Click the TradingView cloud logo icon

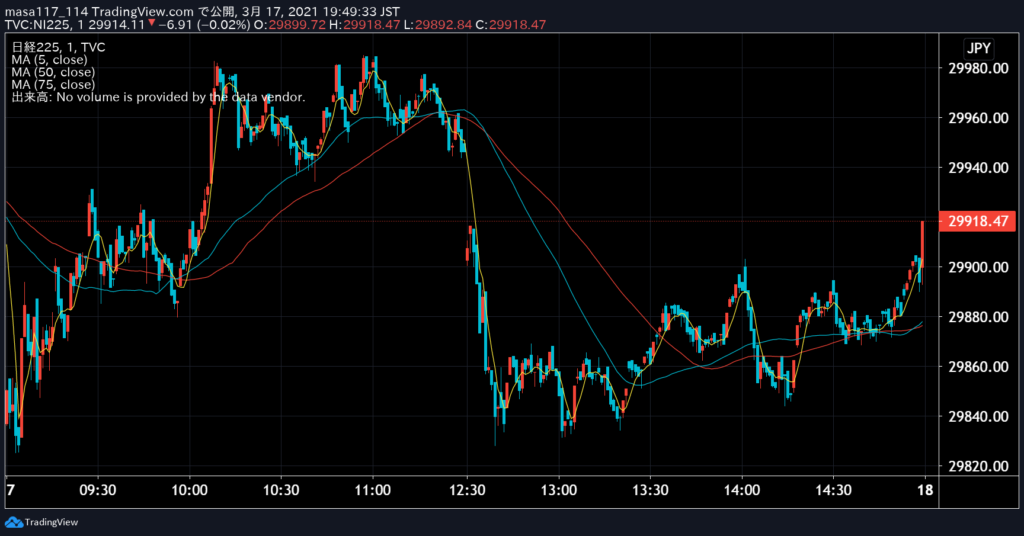(13, 522)
